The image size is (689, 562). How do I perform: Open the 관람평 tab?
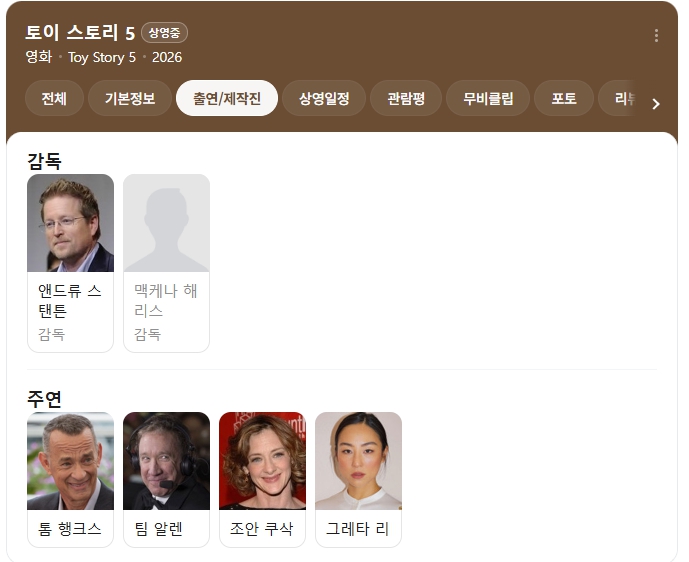[406, 98]
